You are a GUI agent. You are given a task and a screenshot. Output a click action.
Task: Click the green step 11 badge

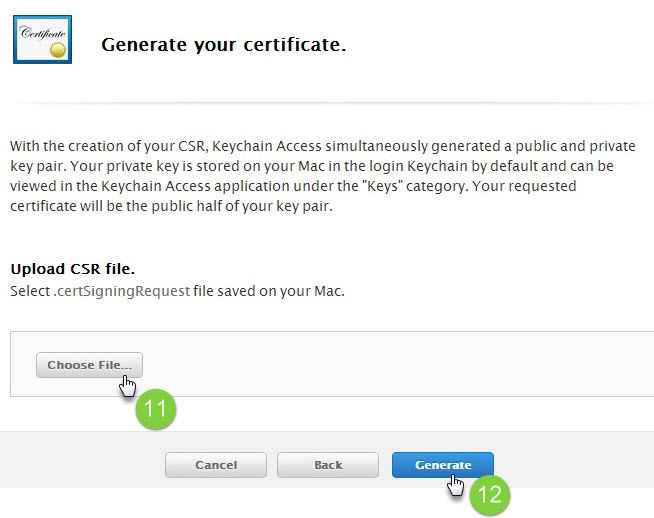156,410
